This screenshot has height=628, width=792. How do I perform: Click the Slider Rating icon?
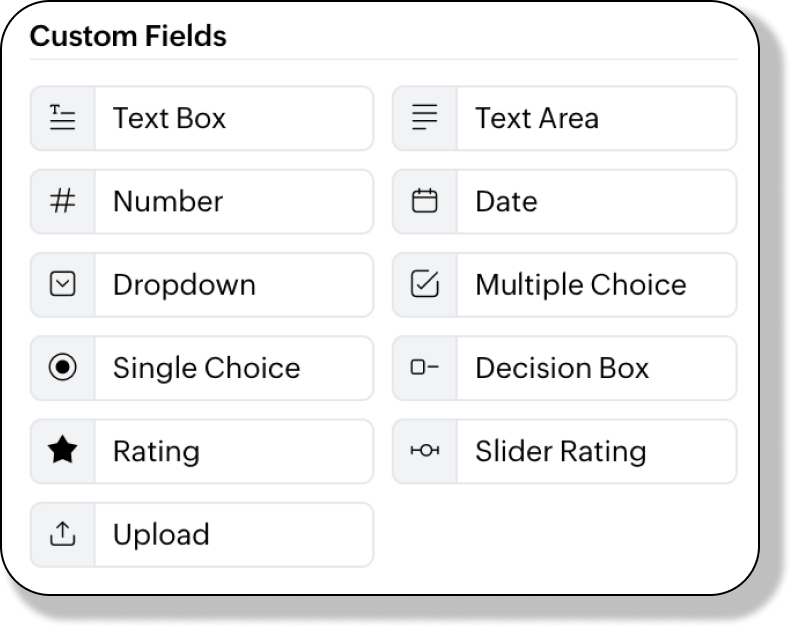point(425,450)
